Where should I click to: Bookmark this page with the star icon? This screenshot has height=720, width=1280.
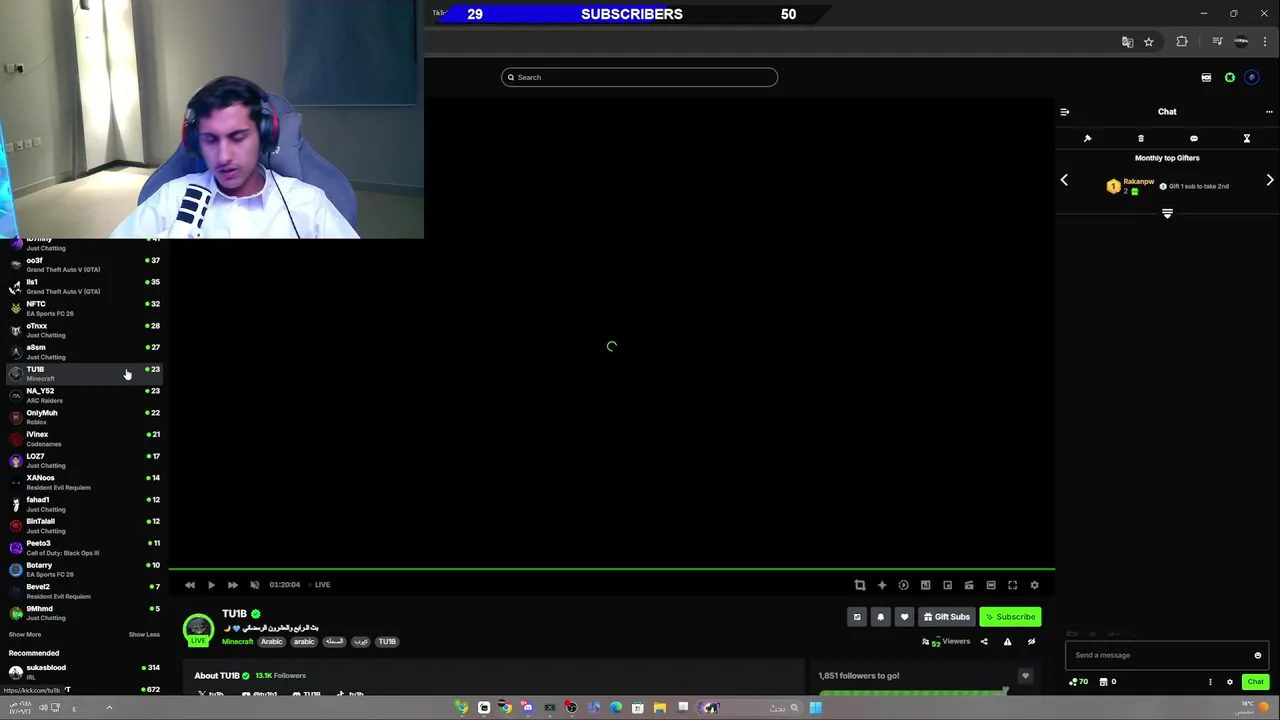1149,42
